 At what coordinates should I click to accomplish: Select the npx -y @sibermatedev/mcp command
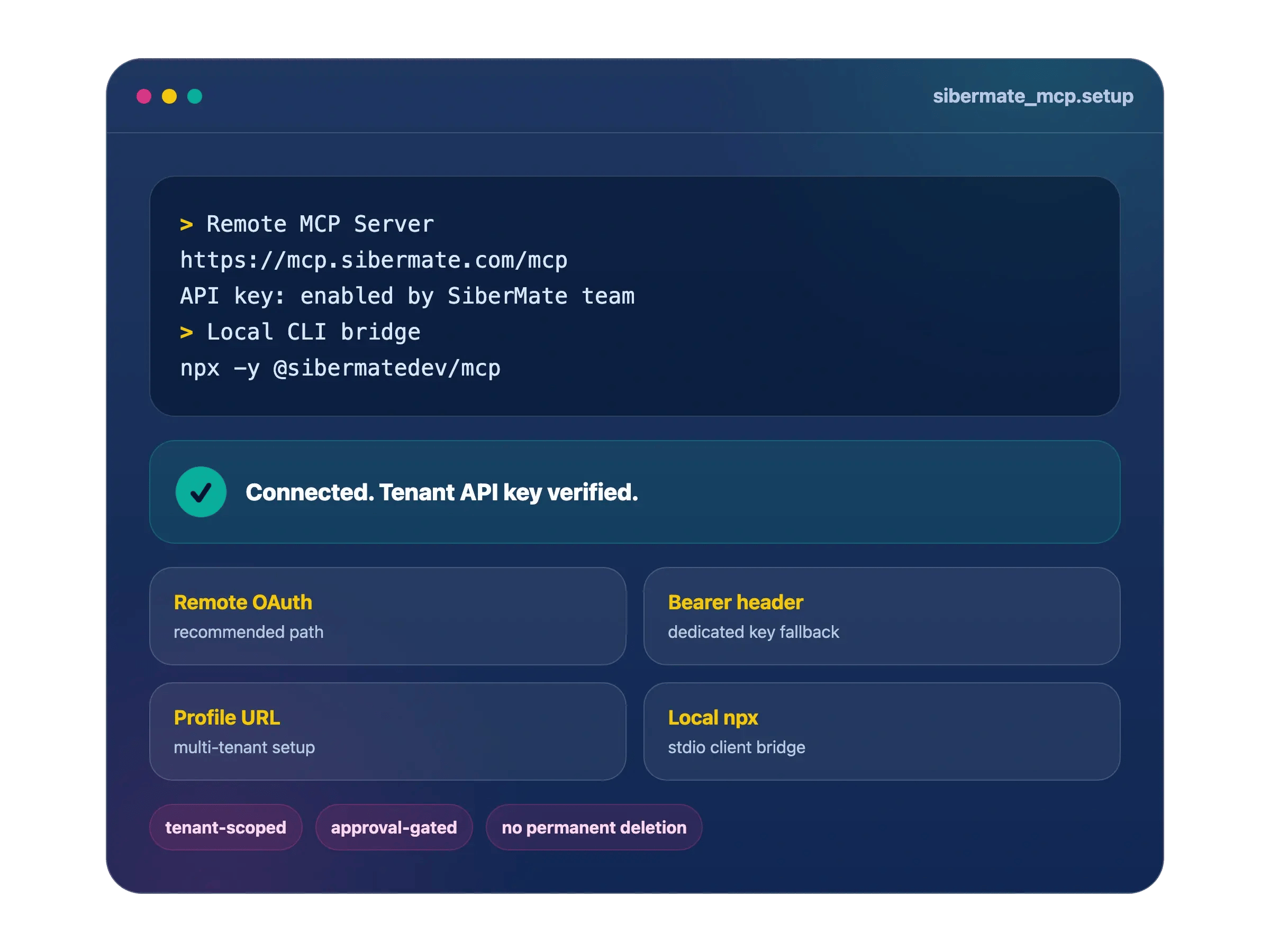(340, 369)
